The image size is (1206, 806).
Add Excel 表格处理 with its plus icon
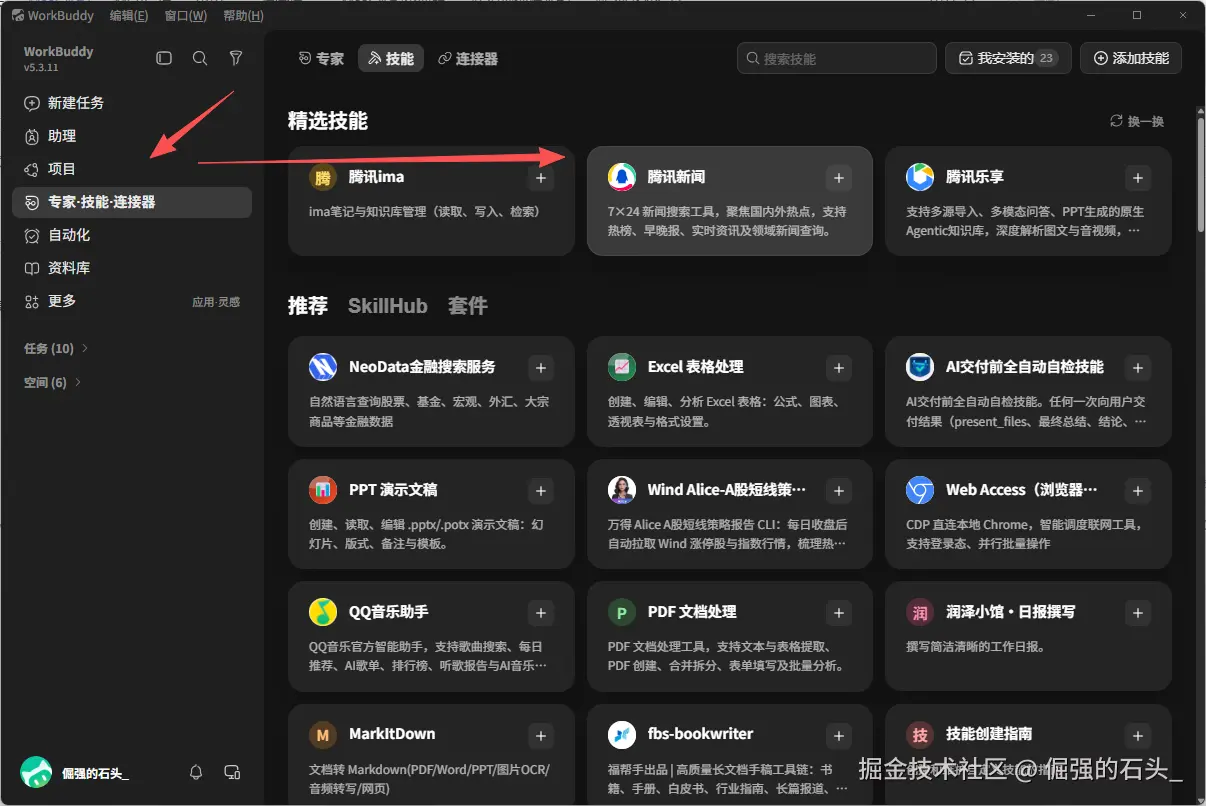[839, 368]
